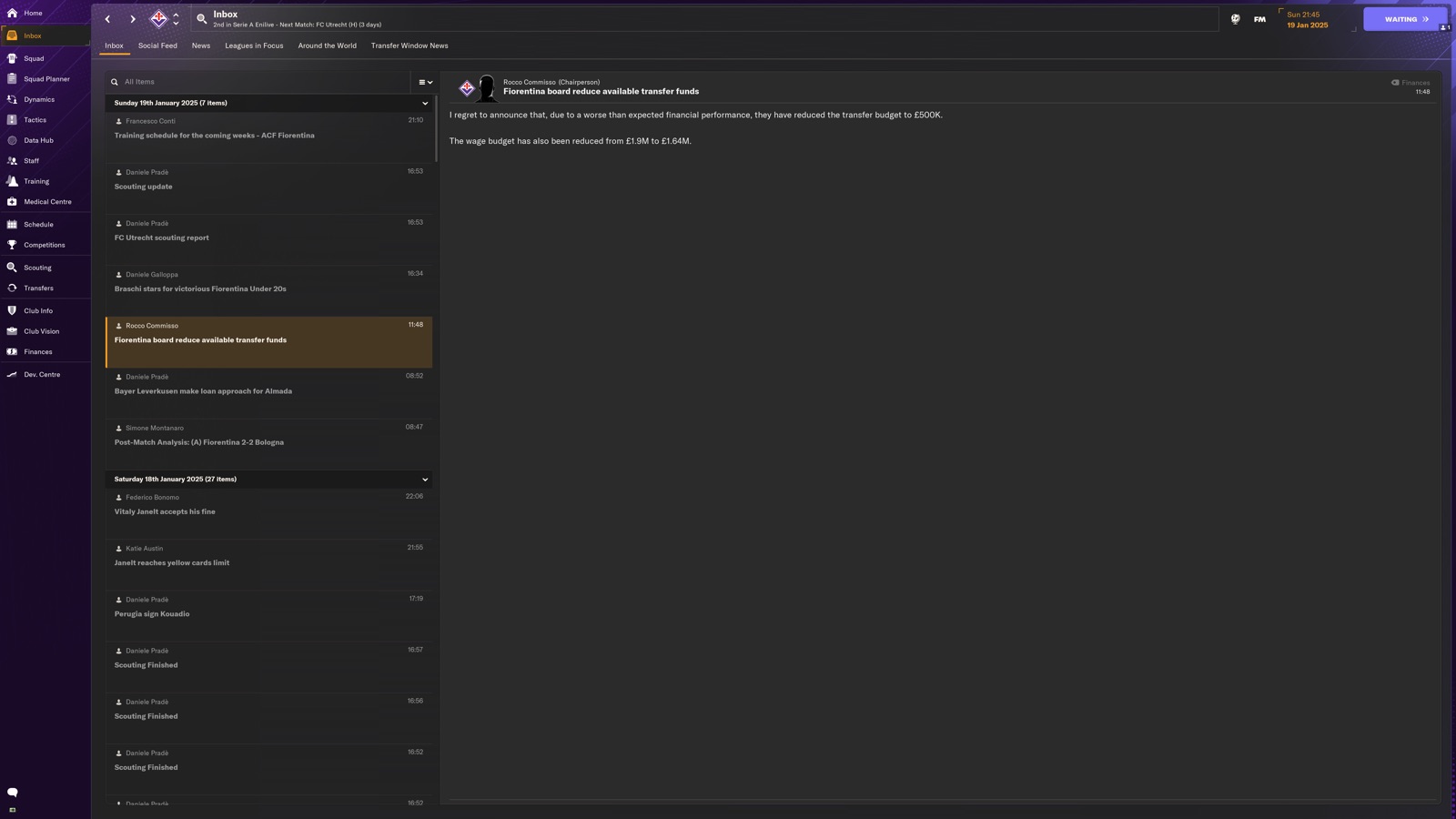This screenshot has height=819, width=1456.
Task: Open the FM menu
Action: [x=1259, y=19]
